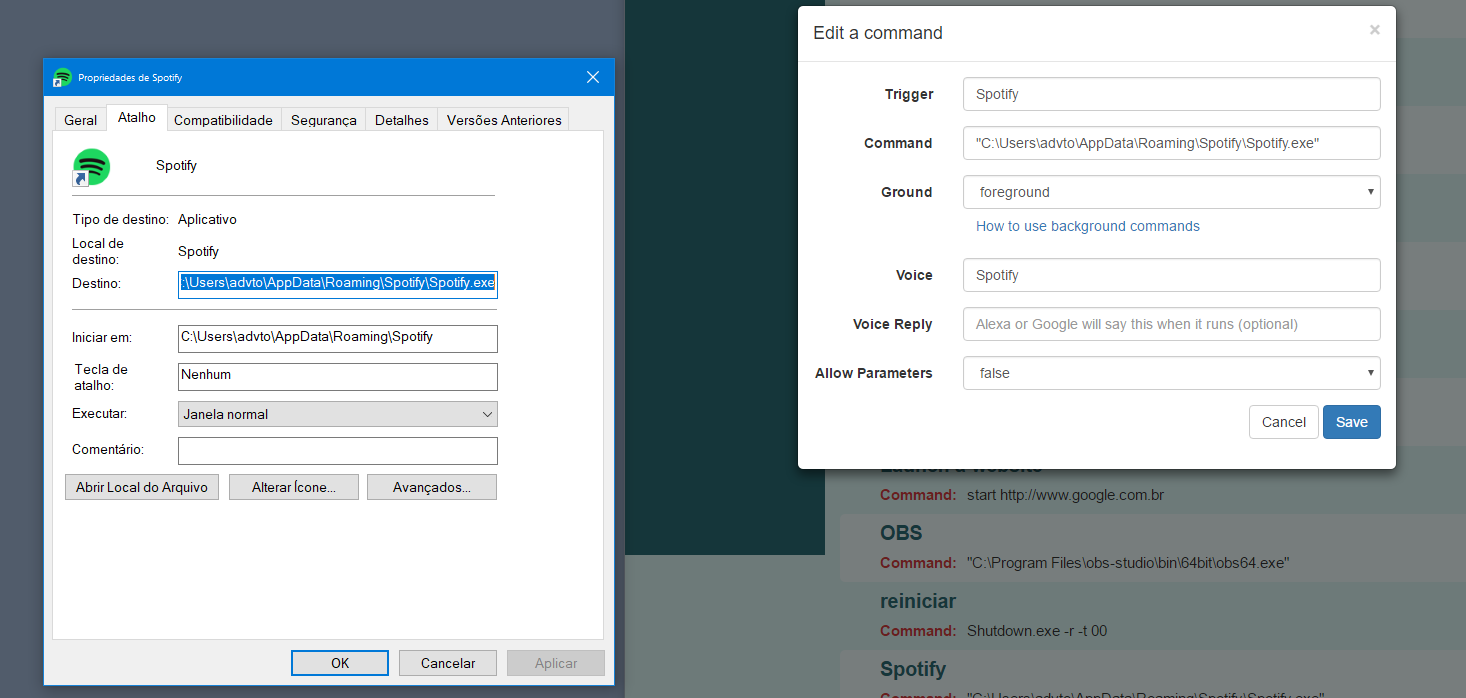
Task: Open the Ground foreground dropdown
Action: tap(1172, 192)
